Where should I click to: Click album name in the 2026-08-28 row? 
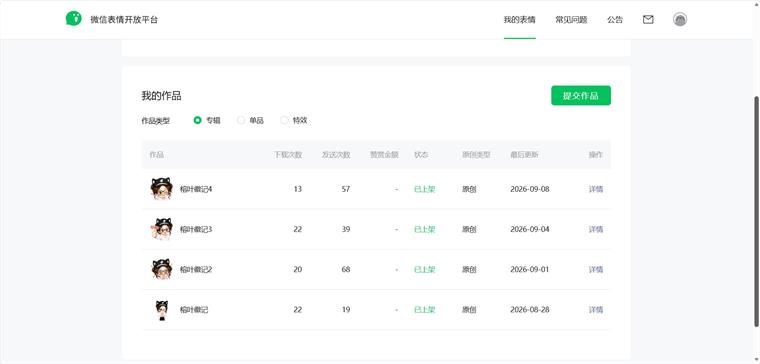coord(194,310)
